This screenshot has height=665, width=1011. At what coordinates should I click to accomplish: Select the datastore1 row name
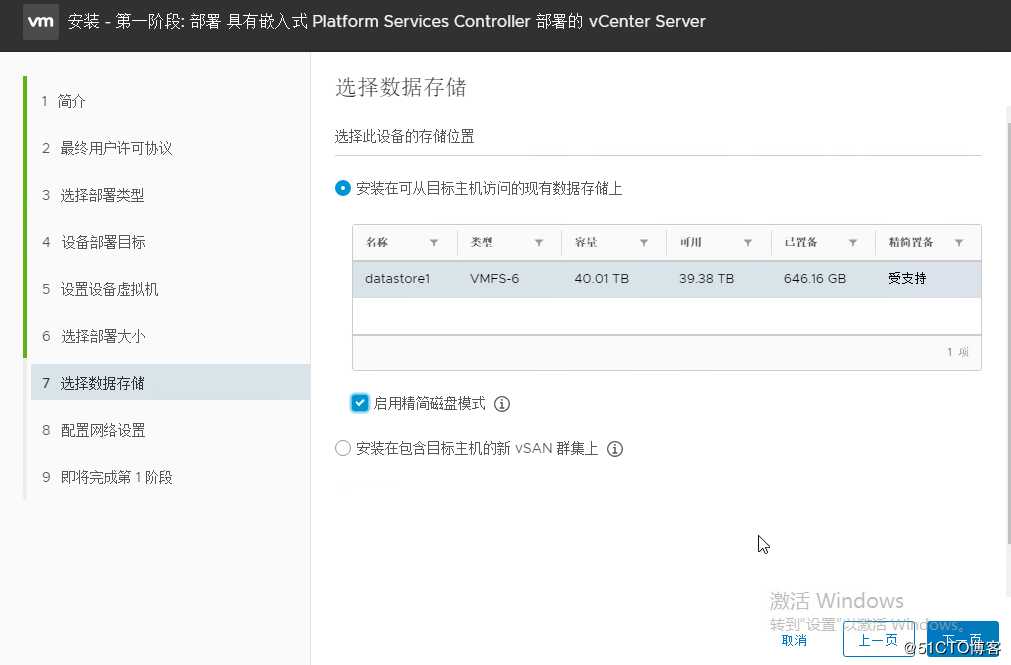(397, 279)
